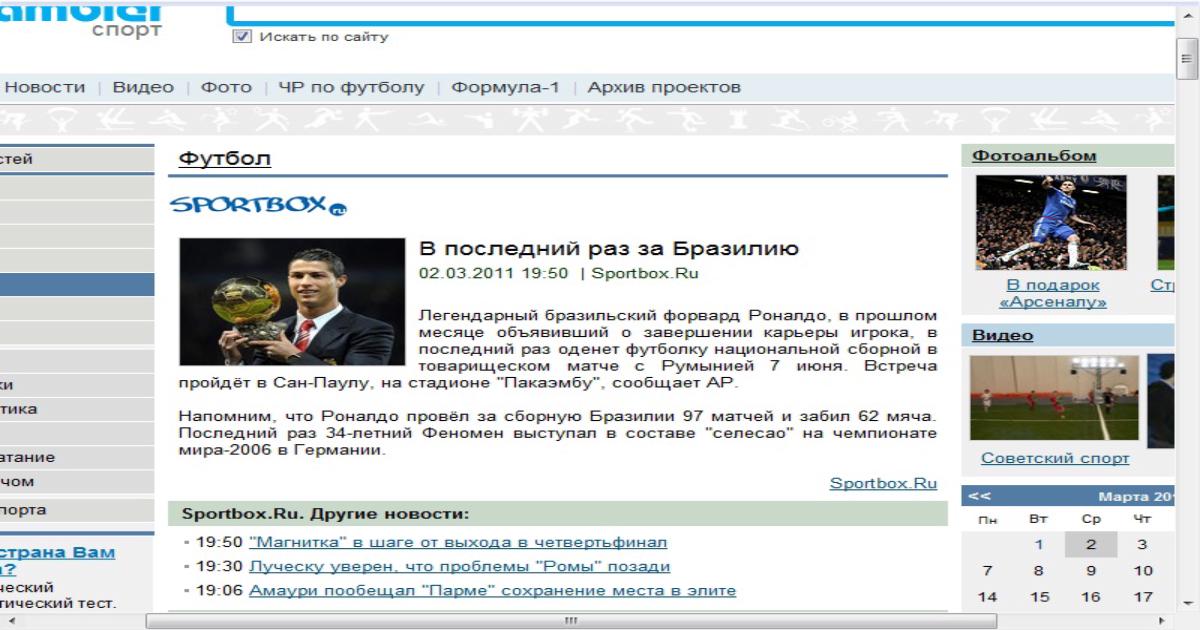Click the Sportbox.Ru source link beside the date
Viewport: 1200px width, 630px height.
pyautogui.click(x=645, y=272)
